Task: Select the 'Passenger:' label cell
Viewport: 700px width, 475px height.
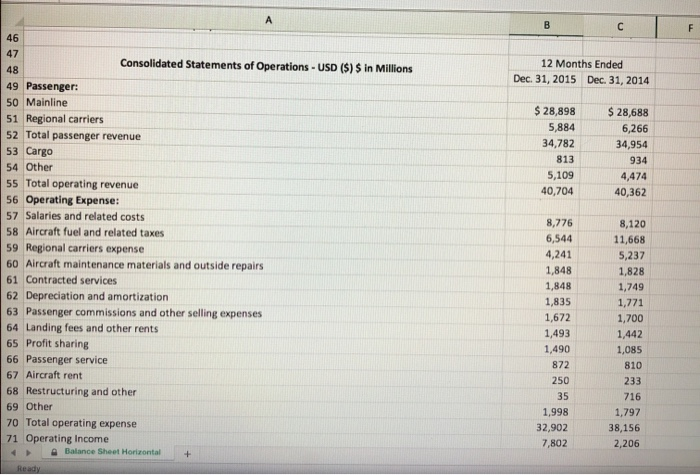Action: [x=52, y=86]
